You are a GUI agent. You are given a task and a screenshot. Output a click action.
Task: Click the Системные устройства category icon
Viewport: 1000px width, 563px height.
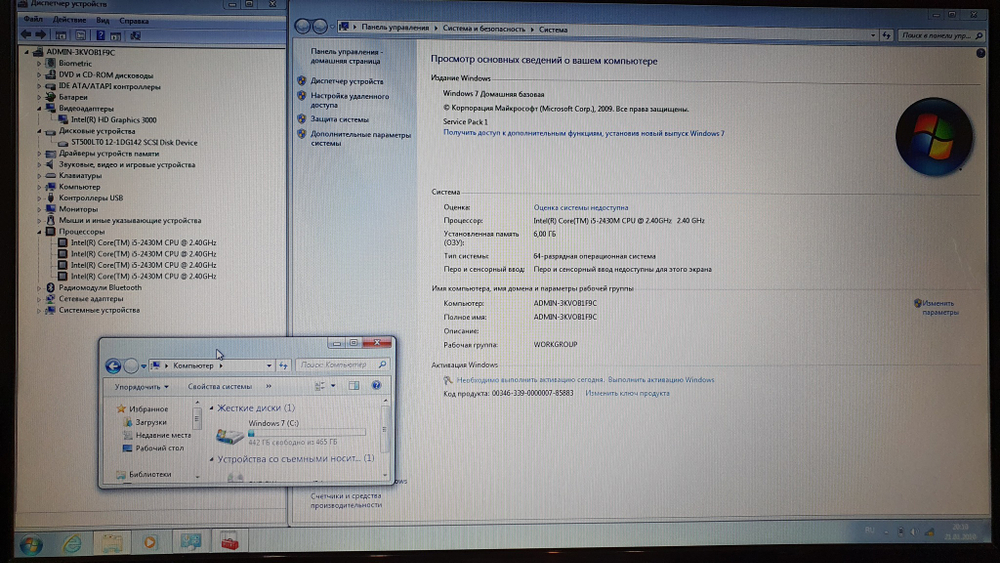point(50,311)
